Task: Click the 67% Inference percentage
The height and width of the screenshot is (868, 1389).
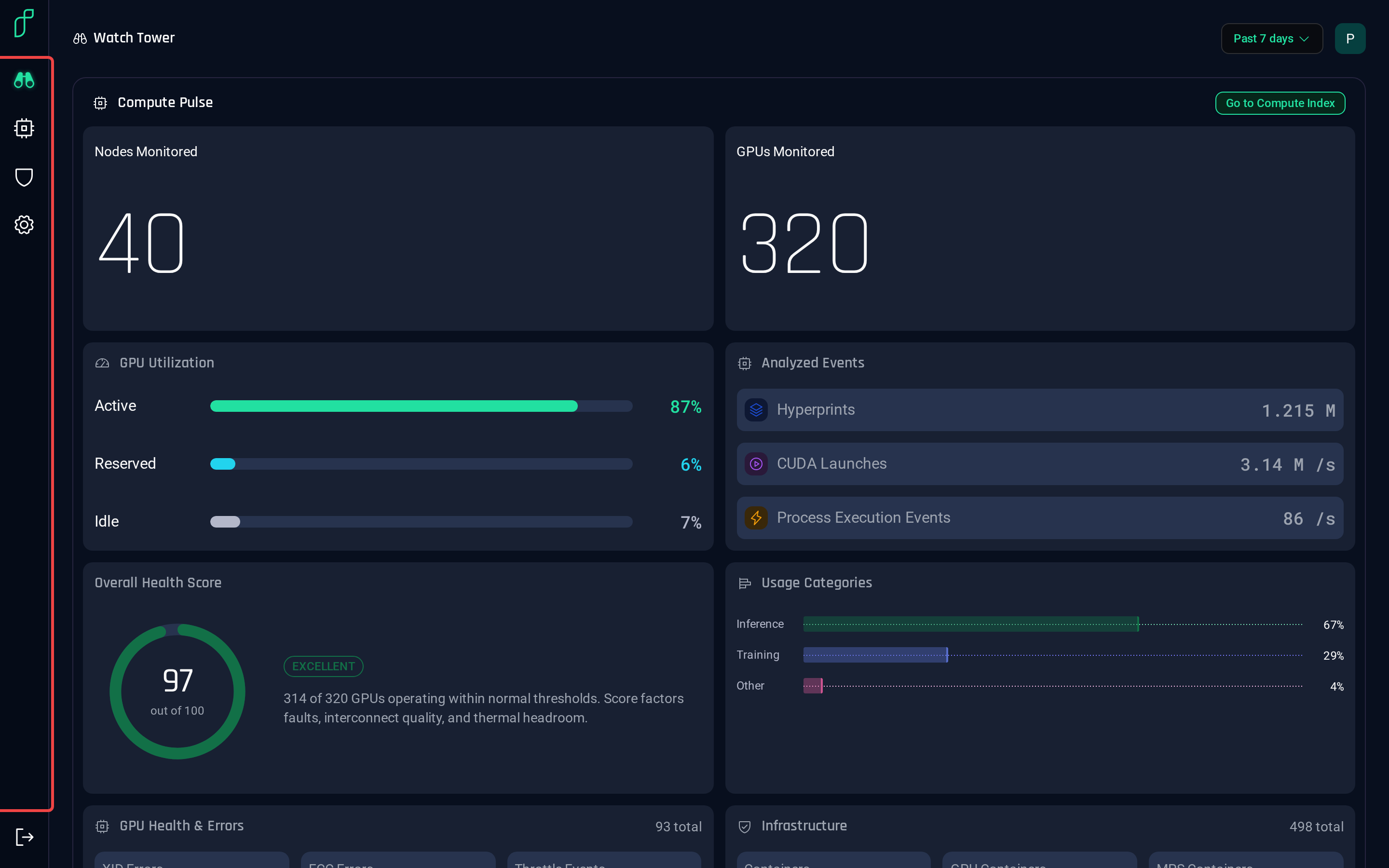Action: (1334, 624)
